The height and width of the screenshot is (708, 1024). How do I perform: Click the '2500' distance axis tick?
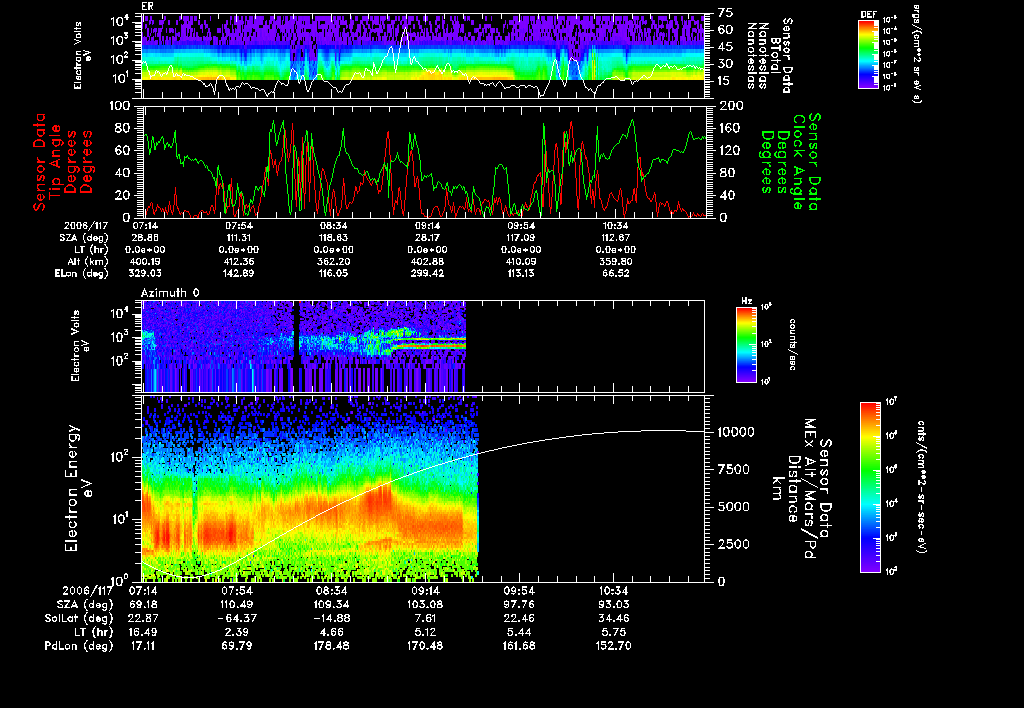tap(735, 544)
